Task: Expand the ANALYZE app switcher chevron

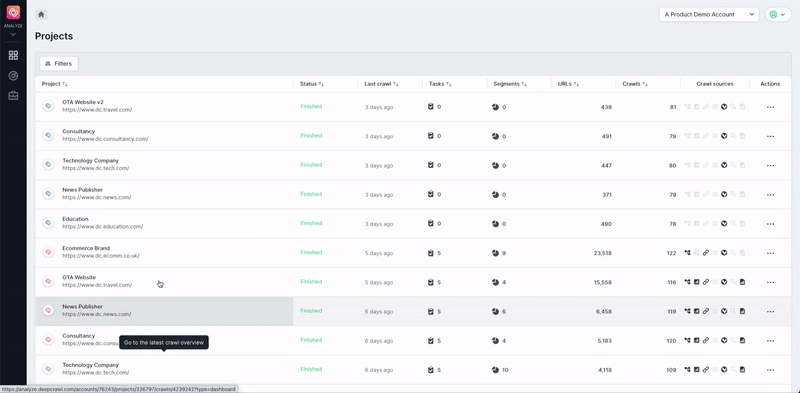Action: pos(13,34)
